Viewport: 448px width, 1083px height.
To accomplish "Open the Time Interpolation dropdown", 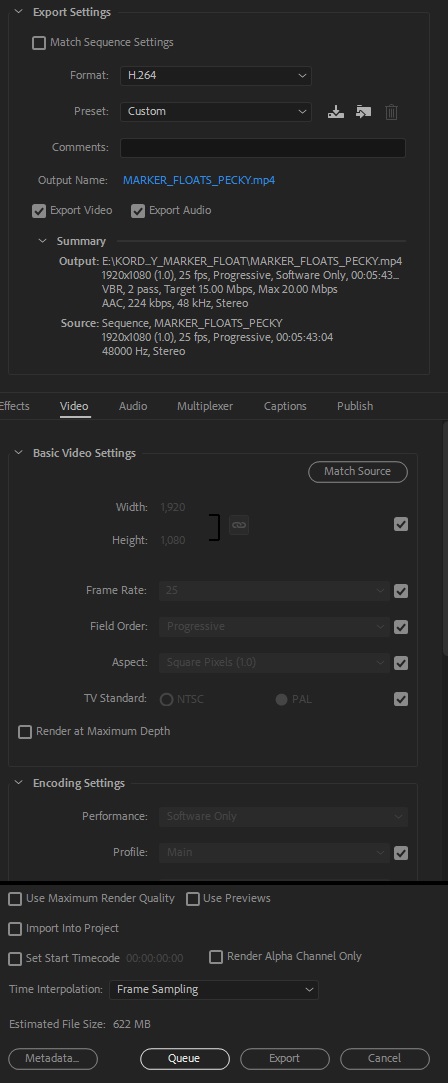I will click(214, 990).
